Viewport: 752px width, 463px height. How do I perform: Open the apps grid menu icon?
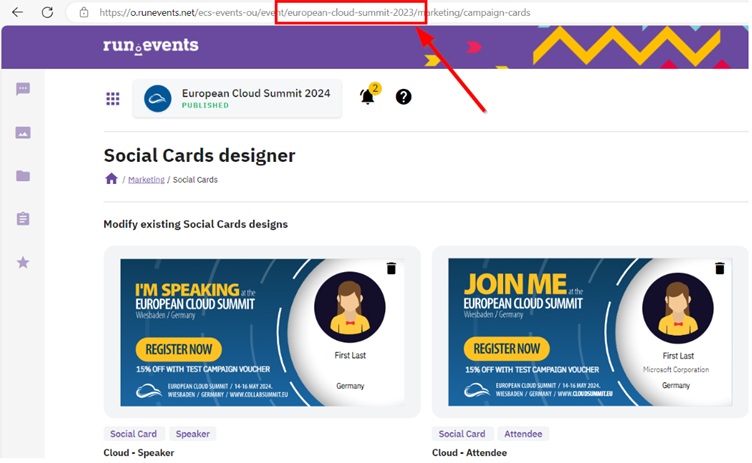coord(113,98)
